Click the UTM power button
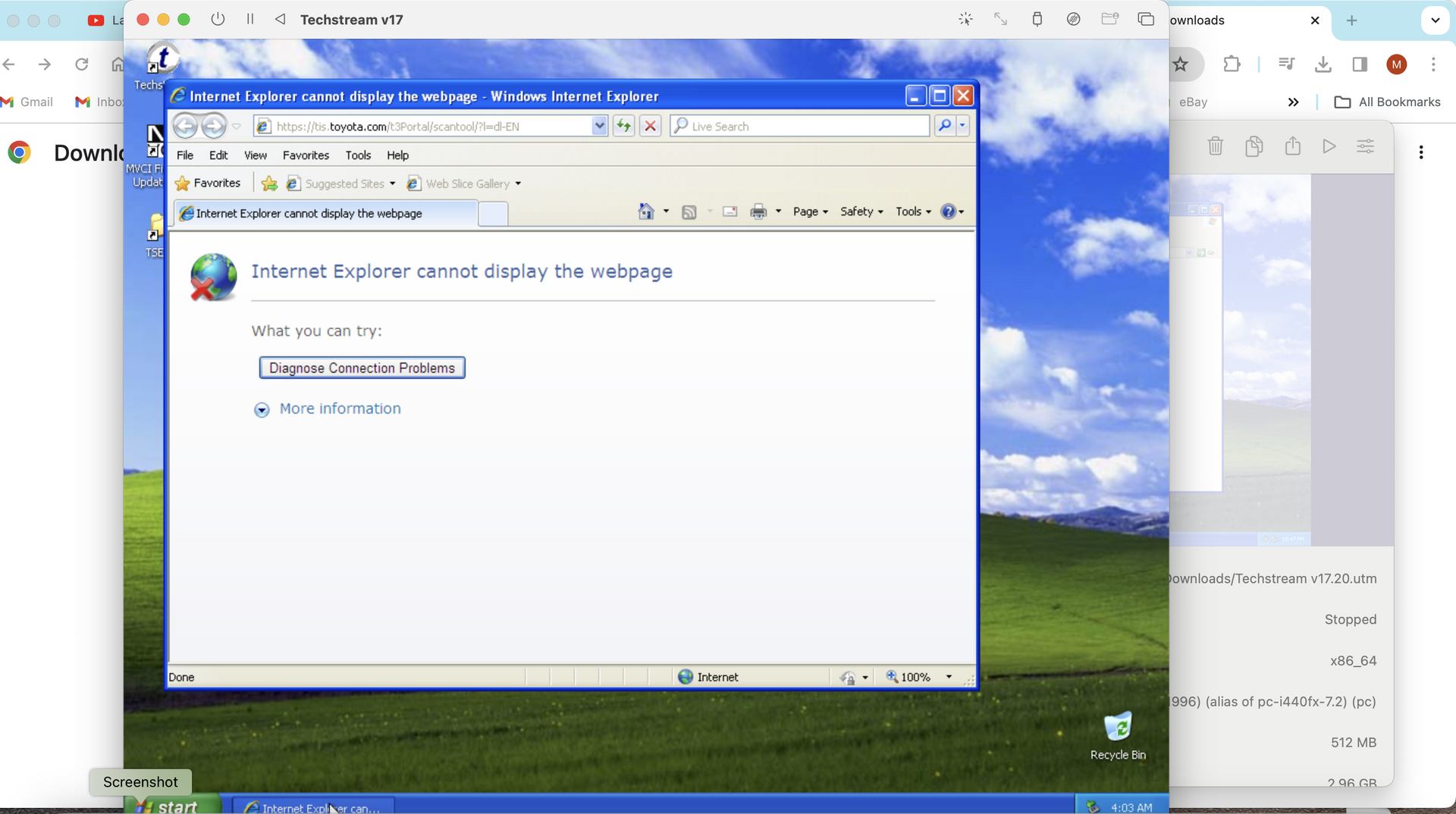 (x=218, y=19)
